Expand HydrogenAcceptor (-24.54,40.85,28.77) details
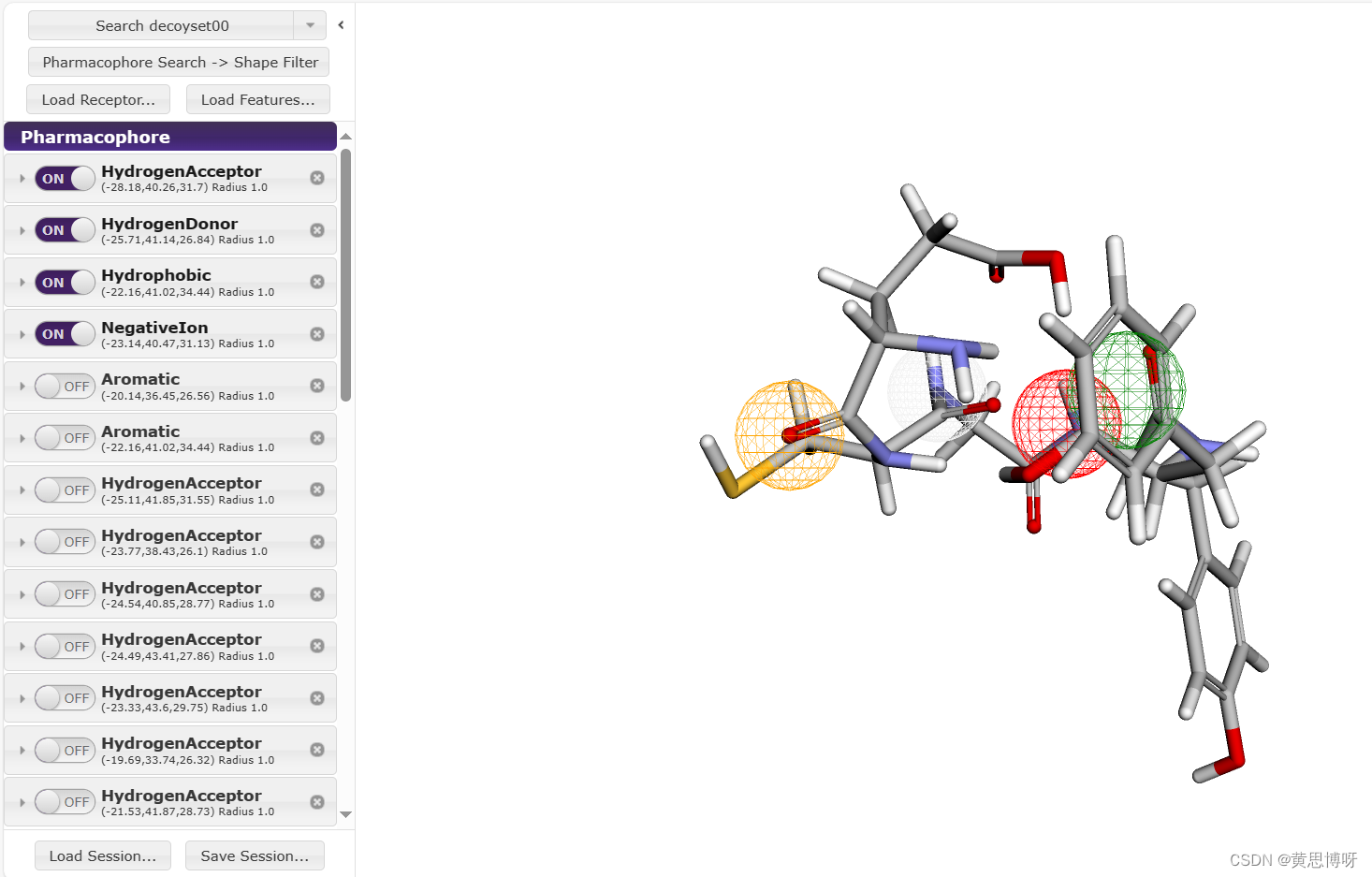Screen dimensions: 1372x877 (22, 594)
